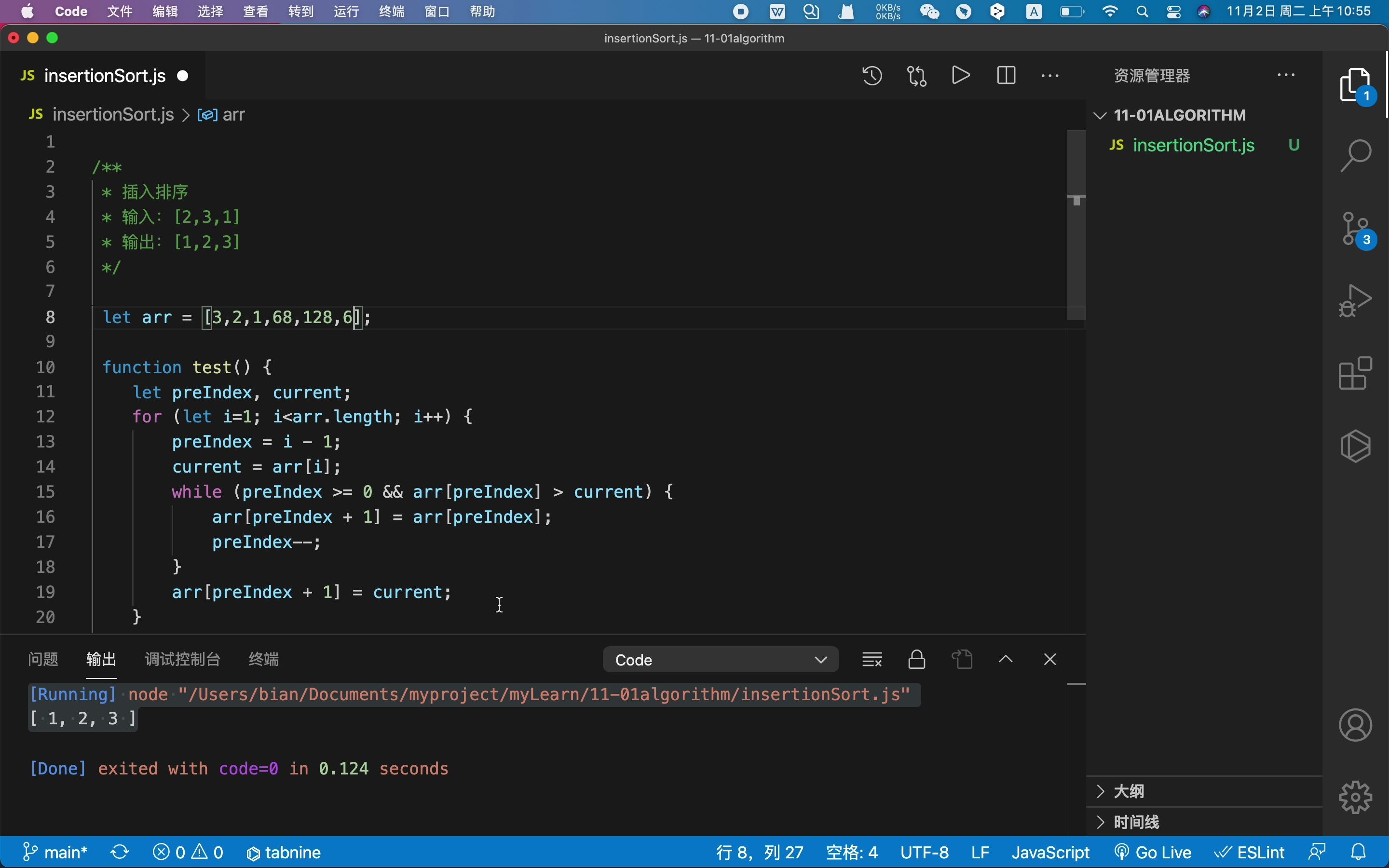Open Spotlight search in the macOS menu bar
The image size is (1389, 868).
coord(1142,12)
